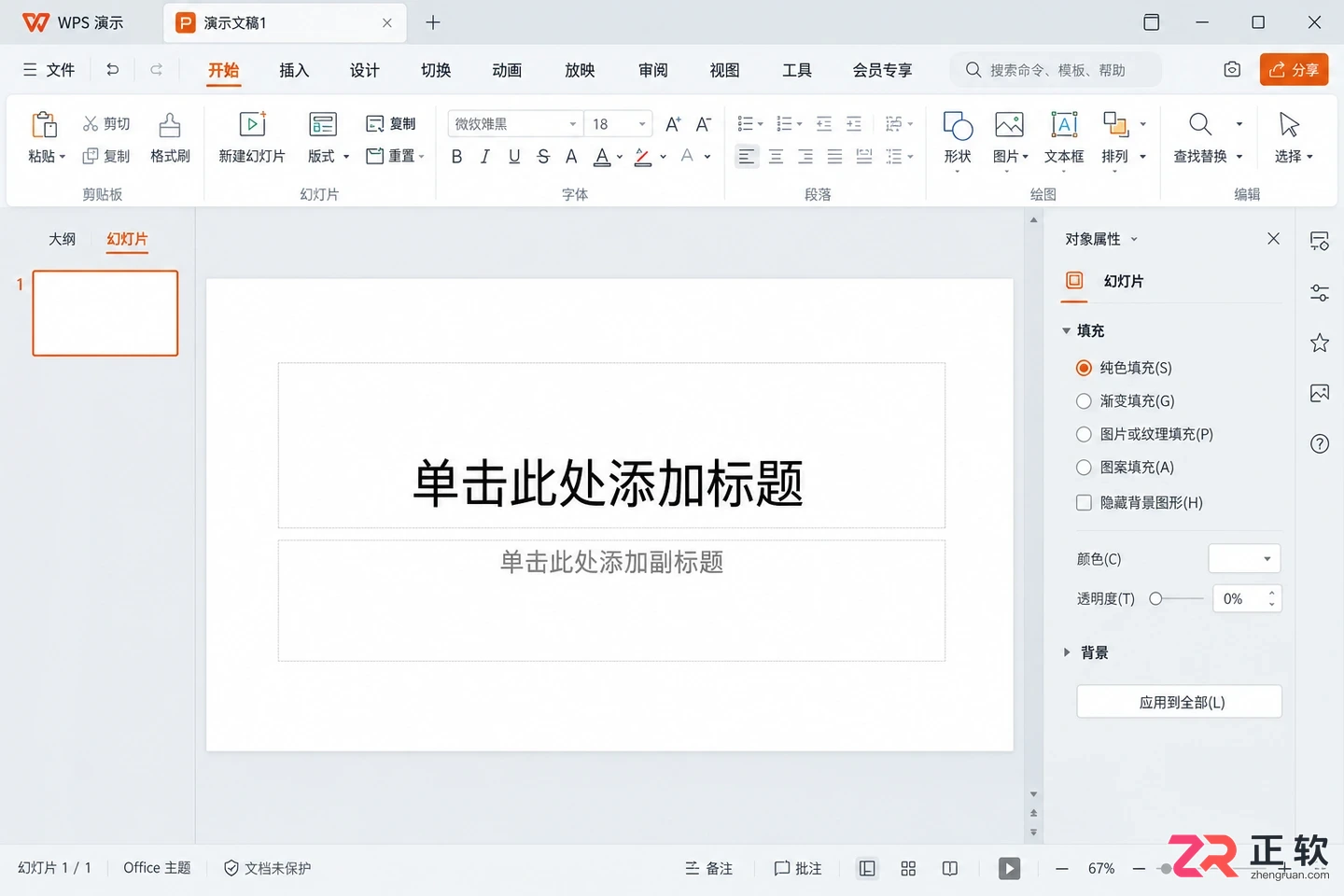Insert a text box (文本框)
This screenshot has width=1344, height=896.
point(1064,138)
